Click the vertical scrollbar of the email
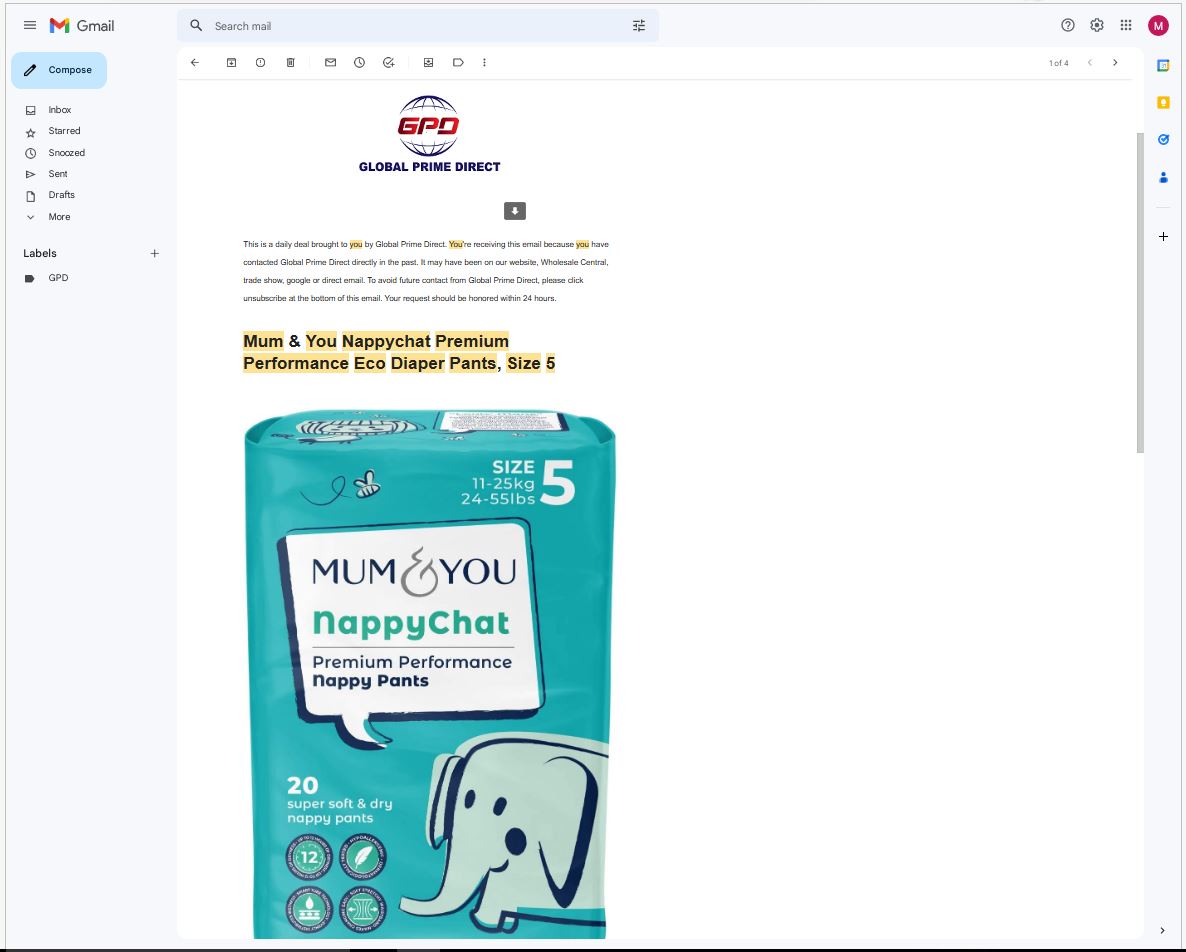Screen dimensions: 1186x952 coord(1139,293)
